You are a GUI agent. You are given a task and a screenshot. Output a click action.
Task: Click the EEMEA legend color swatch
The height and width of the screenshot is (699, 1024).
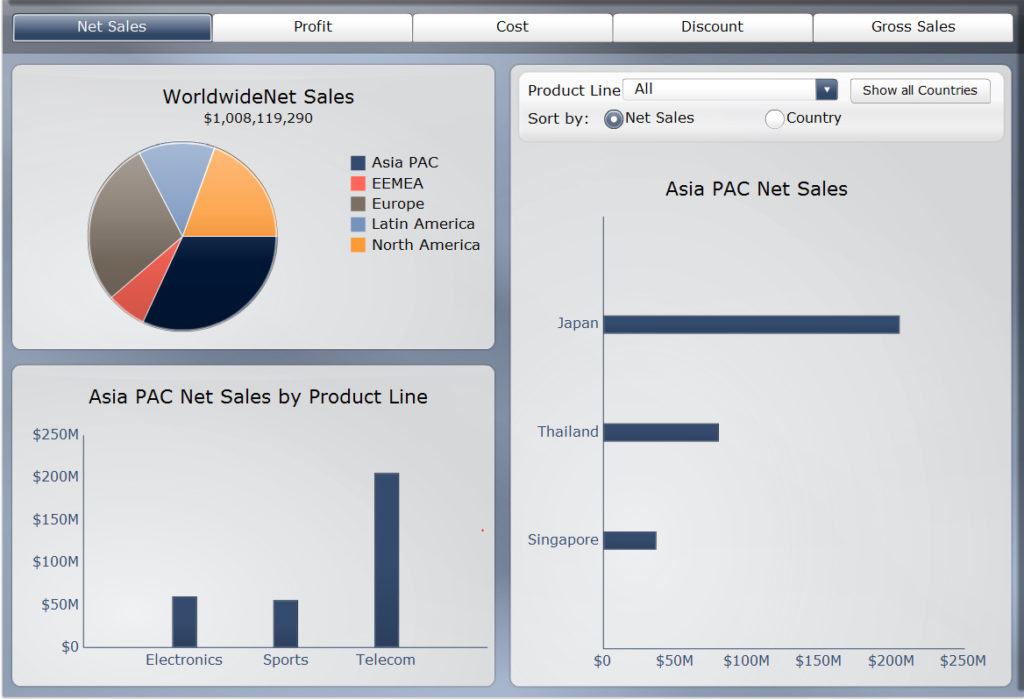[358, 184]
